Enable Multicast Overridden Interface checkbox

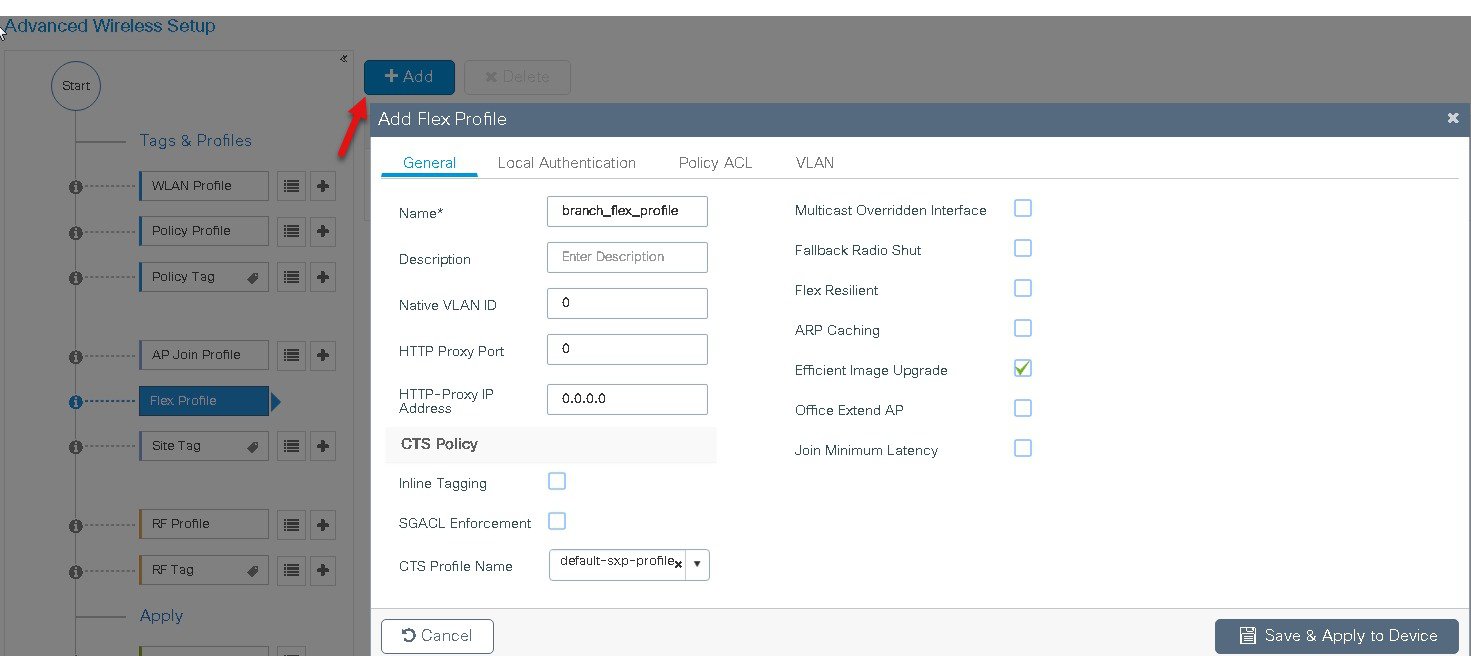tap(1022, 208)
